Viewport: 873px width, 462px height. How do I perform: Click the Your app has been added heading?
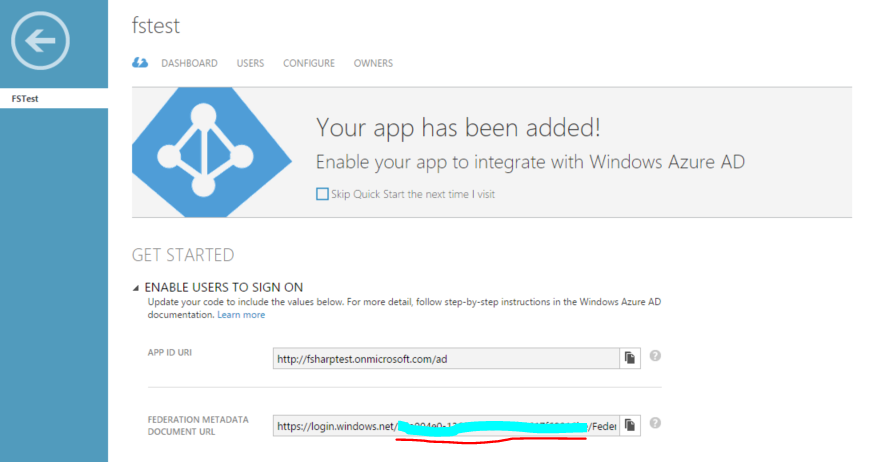[458, 127]
